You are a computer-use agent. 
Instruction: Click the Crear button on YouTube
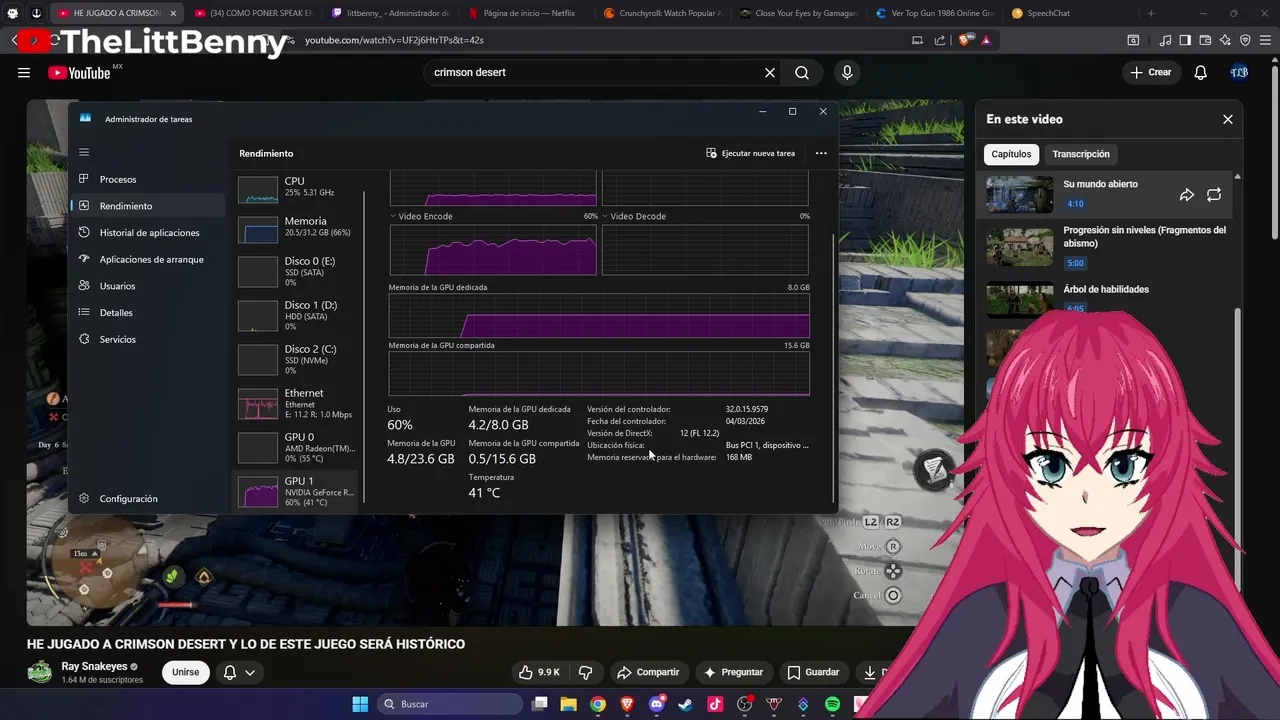[x=1150, y=72]
